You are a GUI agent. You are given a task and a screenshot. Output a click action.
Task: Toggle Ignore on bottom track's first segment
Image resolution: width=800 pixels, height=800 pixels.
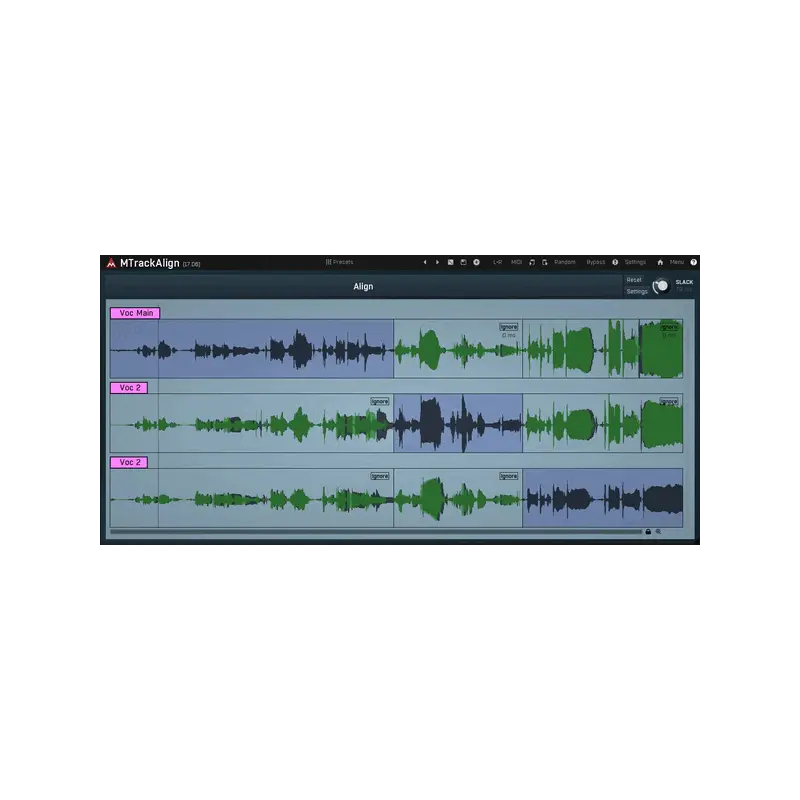pyautogui.click(x=380, y=476)
